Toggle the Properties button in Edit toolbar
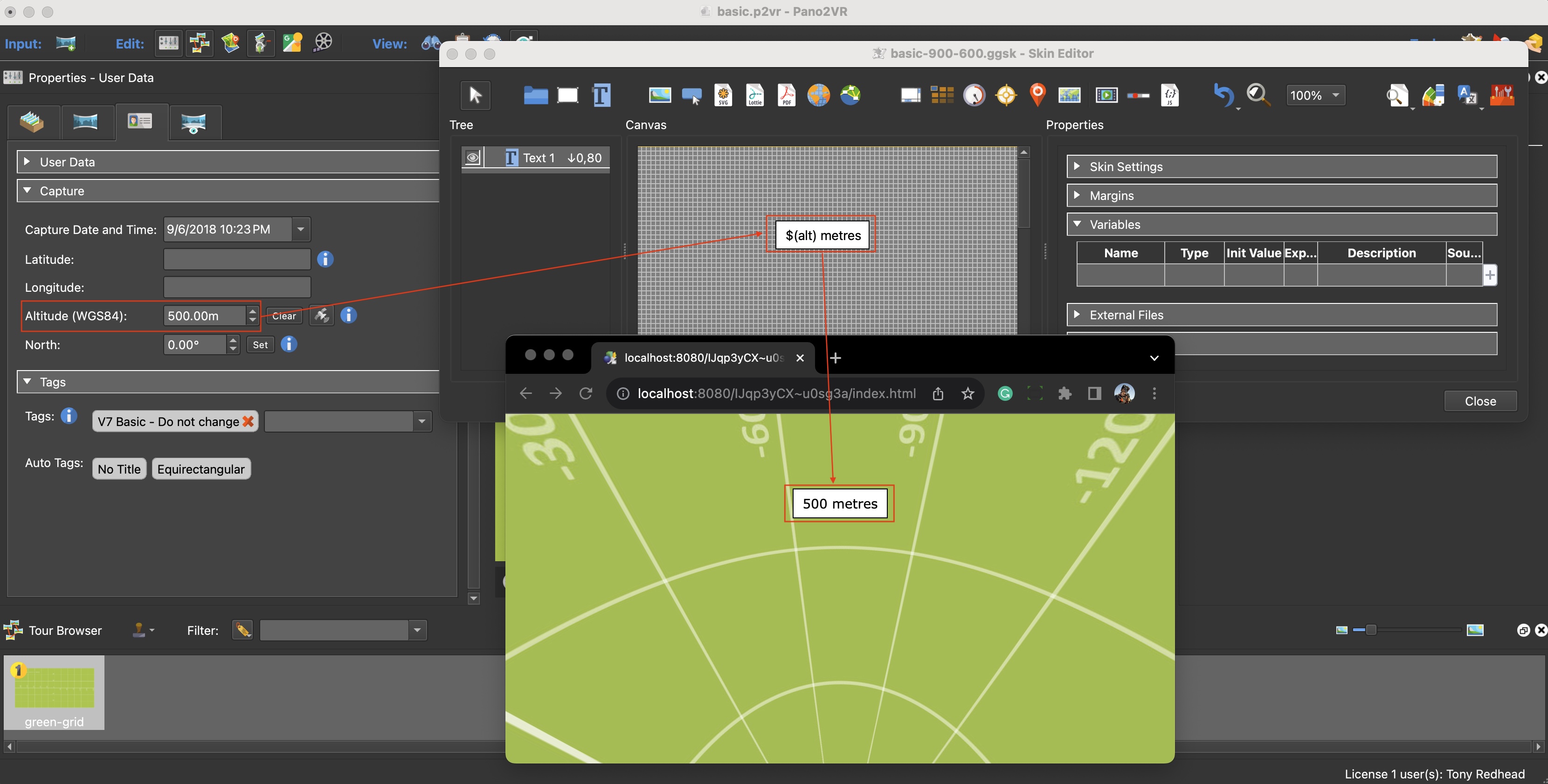1548x784 pixels. (168, 43)
